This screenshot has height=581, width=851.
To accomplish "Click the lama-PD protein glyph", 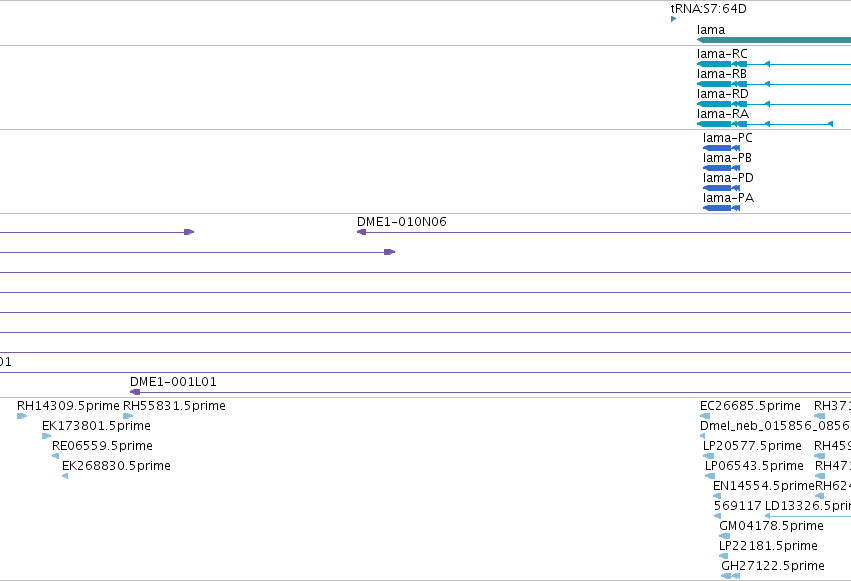I will tap(721, 188).
